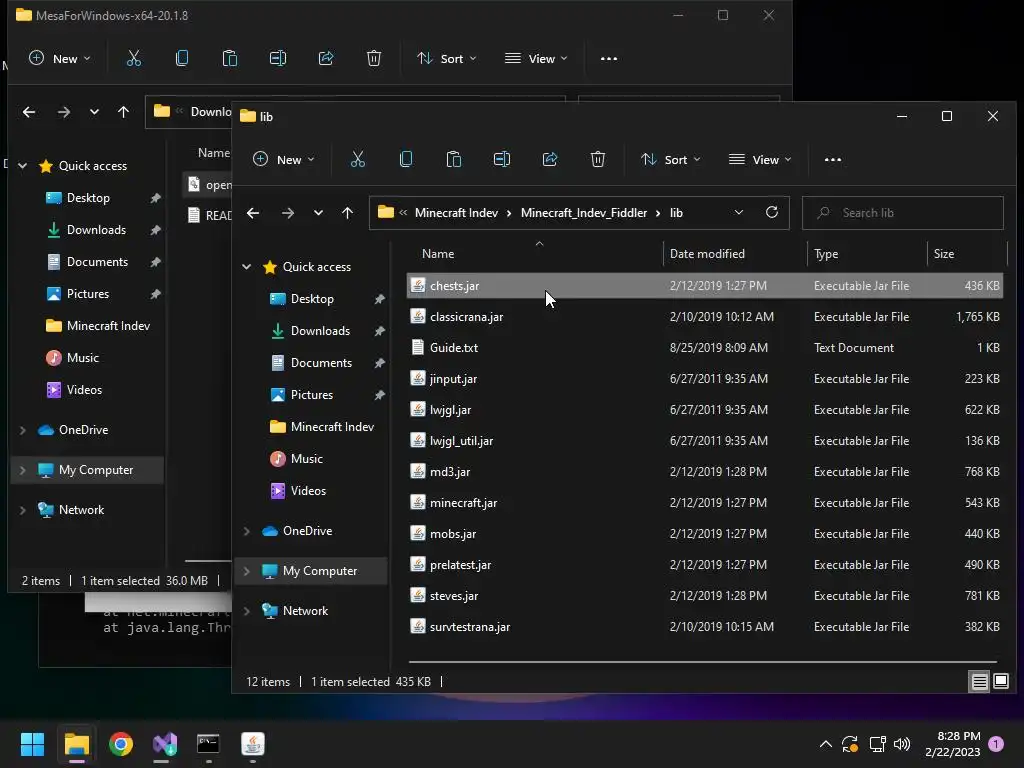This screenshot has height=768, width=1024.
Task: Open the See more ellipsis menu in lib window
Action: point(832,160)
